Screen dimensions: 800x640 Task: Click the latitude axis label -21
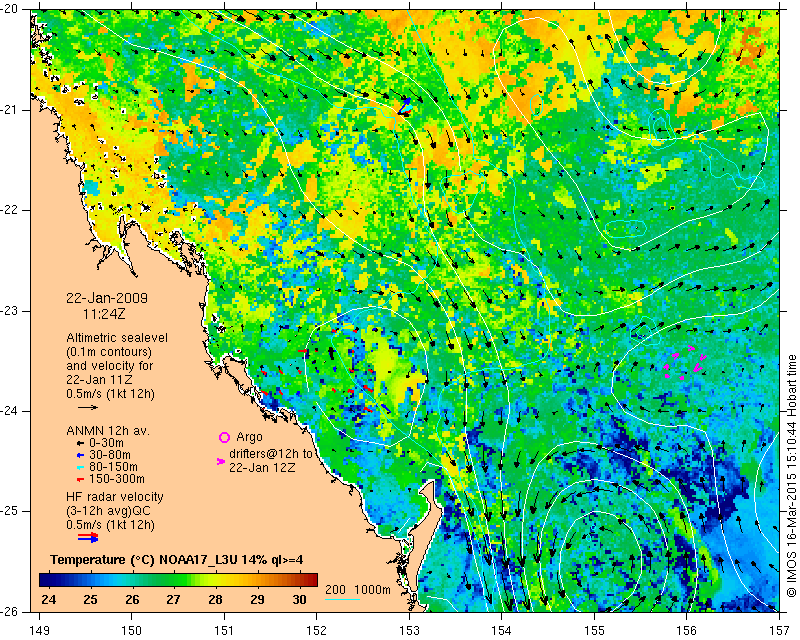pos(10,110)
